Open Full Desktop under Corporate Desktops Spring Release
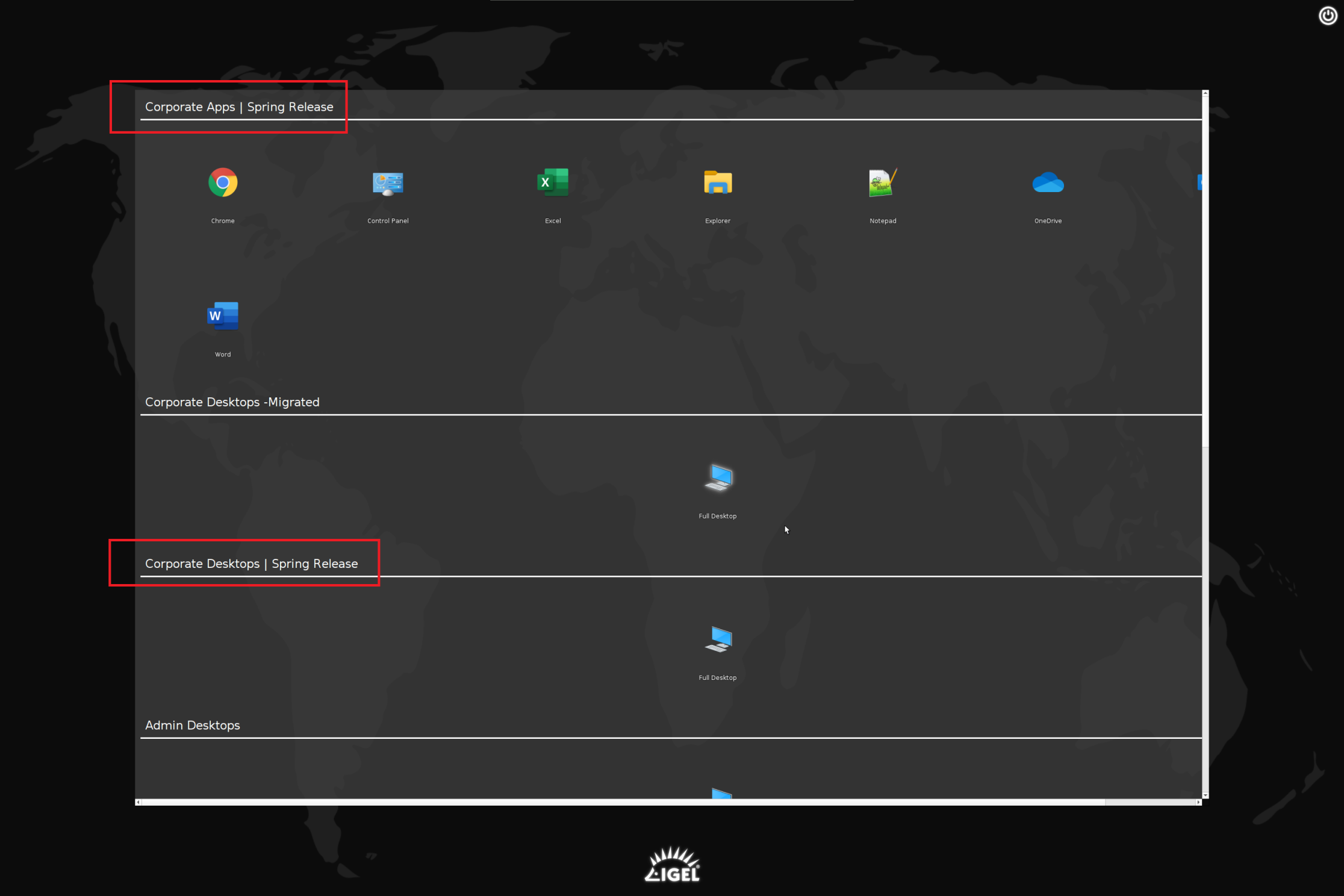This screenshot has height=896, width=1344. point(718,639)
